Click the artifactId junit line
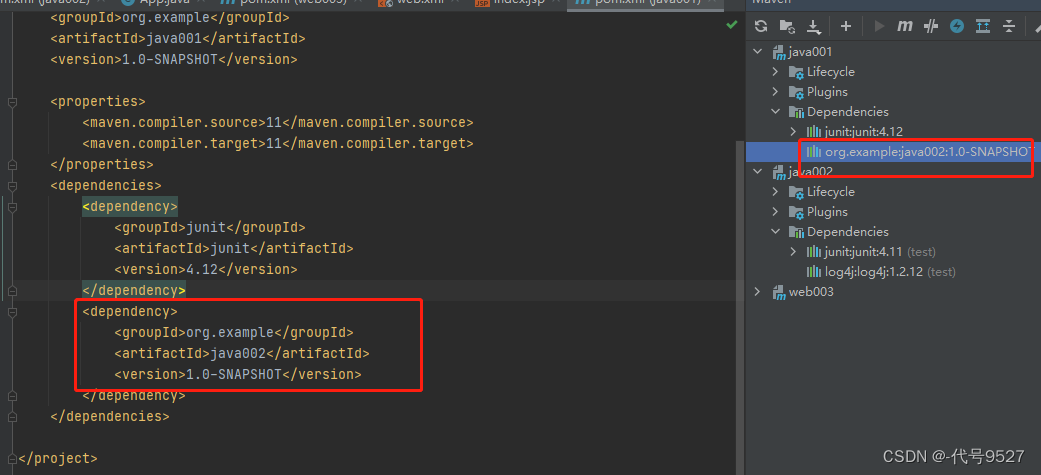Image resolution: width=1041 pixels, height=475 pixels. pos(234,248)
